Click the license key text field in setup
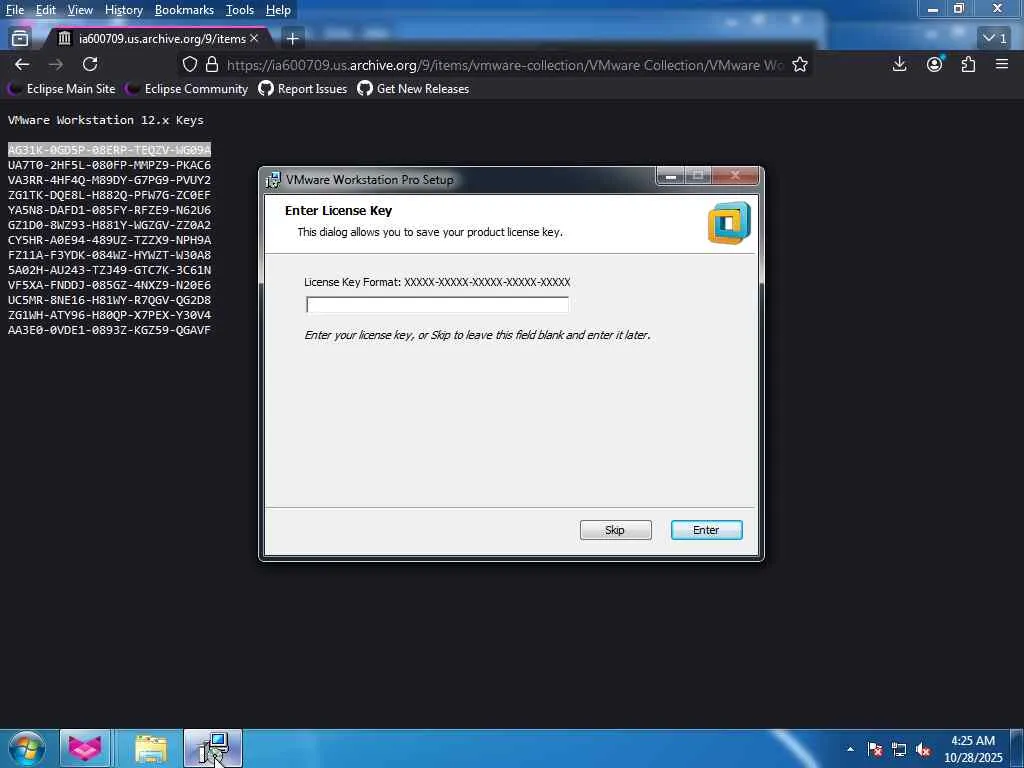 [438, 305]
